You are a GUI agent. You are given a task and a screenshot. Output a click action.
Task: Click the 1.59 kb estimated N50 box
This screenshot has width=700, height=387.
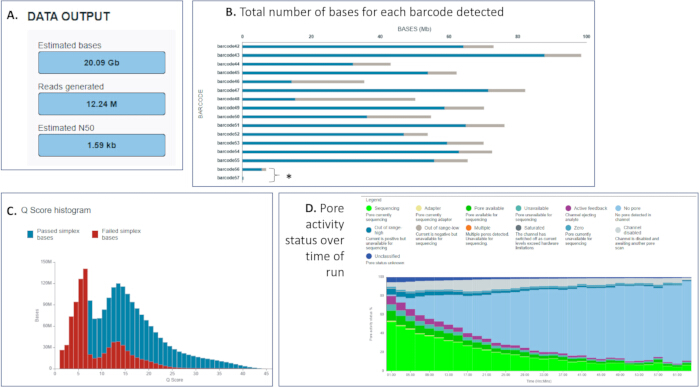tap(102, 145)
